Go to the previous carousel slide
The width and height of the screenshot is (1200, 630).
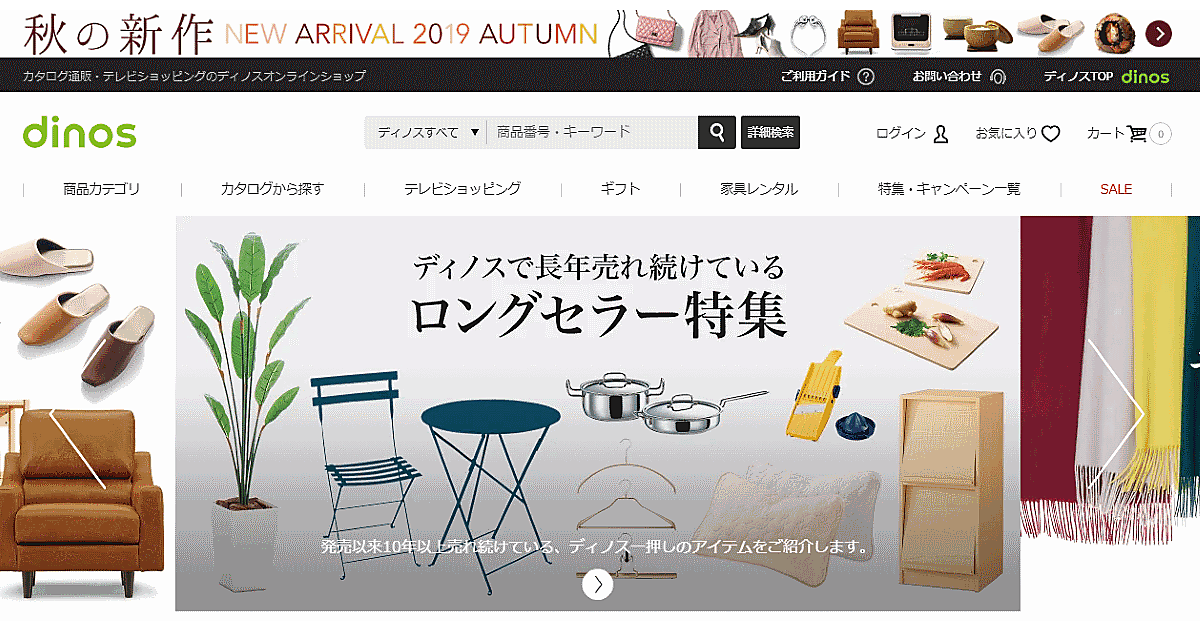[x=78, y=448]
